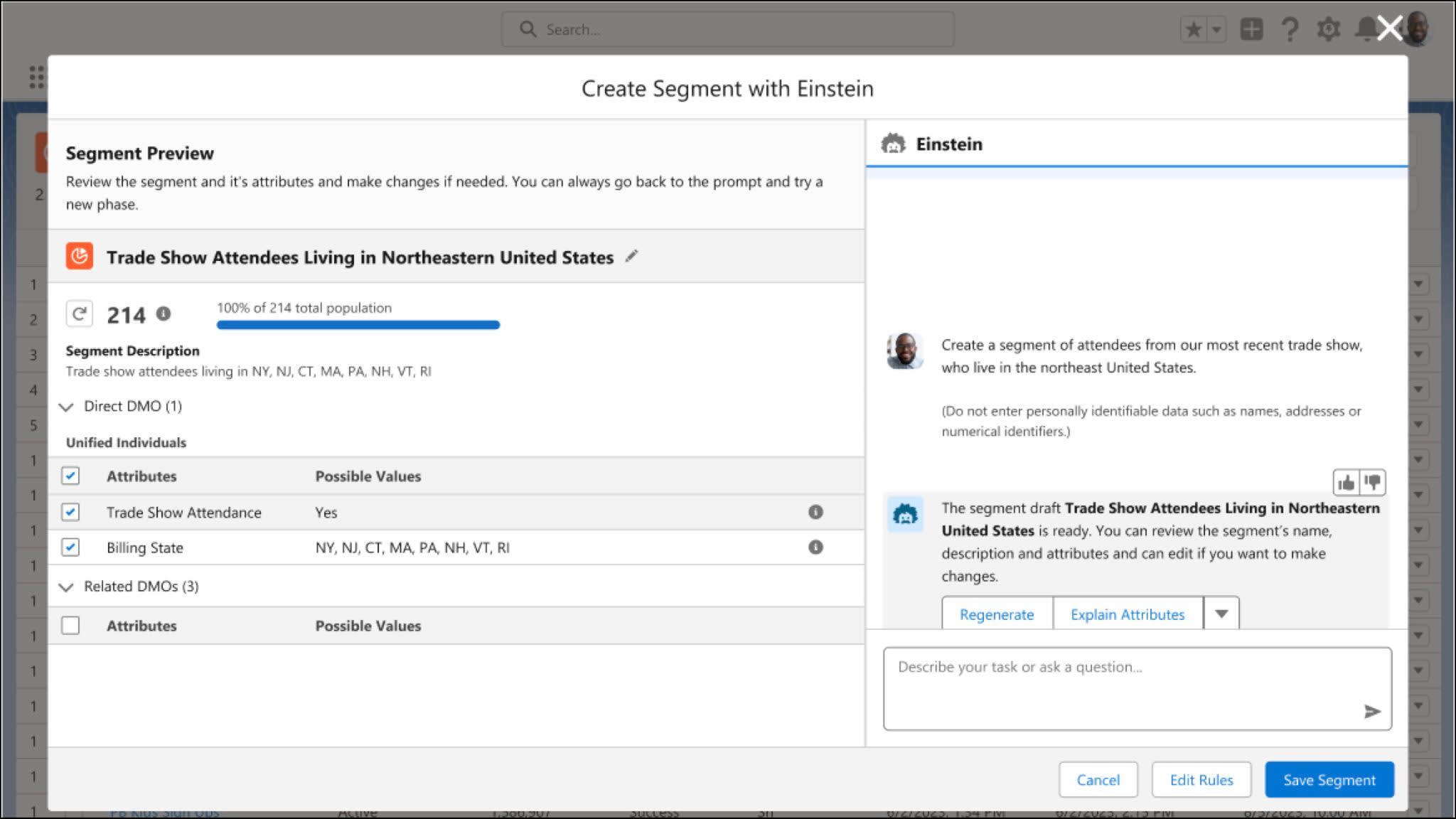Give thumbs down to Einstein response
Screen dimensions: 1456x819
1373,483
